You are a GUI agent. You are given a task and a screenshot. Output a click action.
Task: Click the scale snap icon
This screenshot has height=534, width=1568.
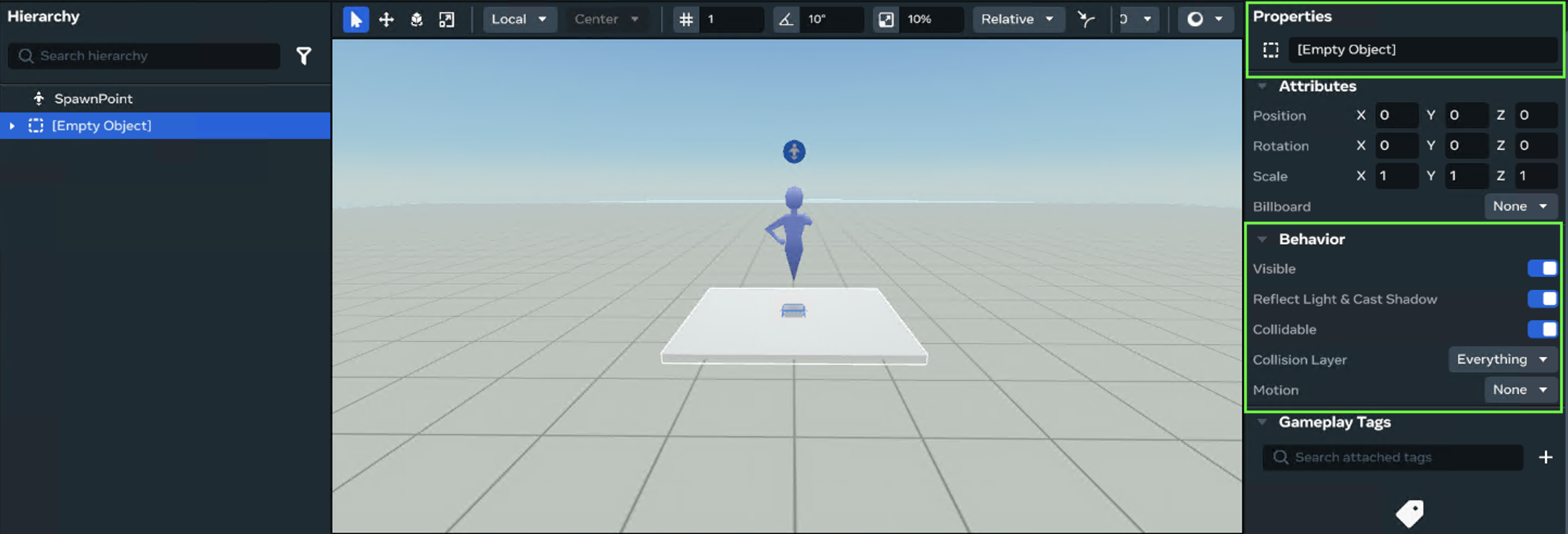(886, 20)
